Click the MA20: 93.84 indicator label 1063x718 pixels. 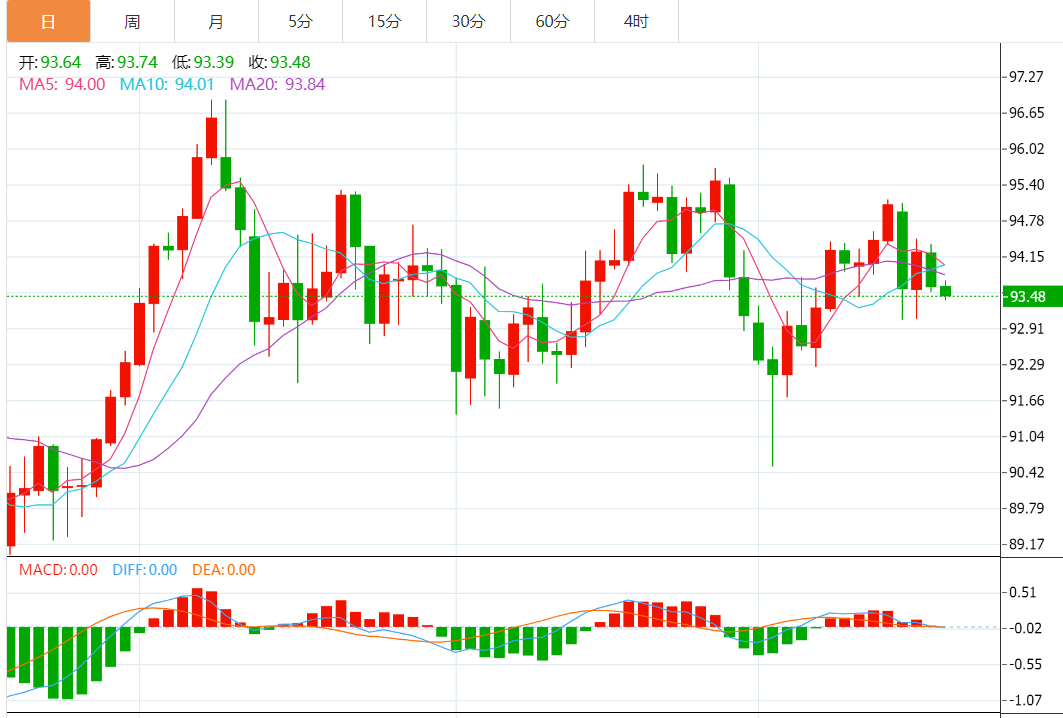[277, 84]
